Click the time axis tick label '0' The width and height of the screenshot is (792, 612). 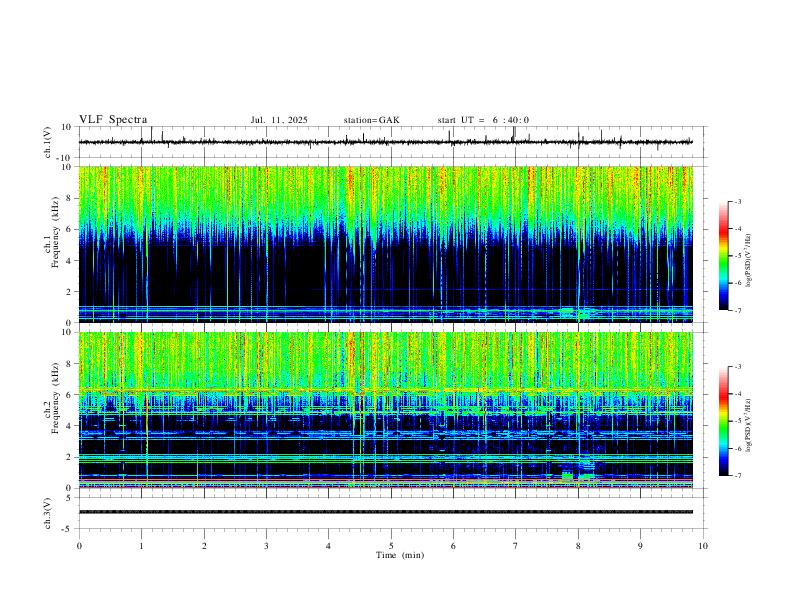pos(79,546)
